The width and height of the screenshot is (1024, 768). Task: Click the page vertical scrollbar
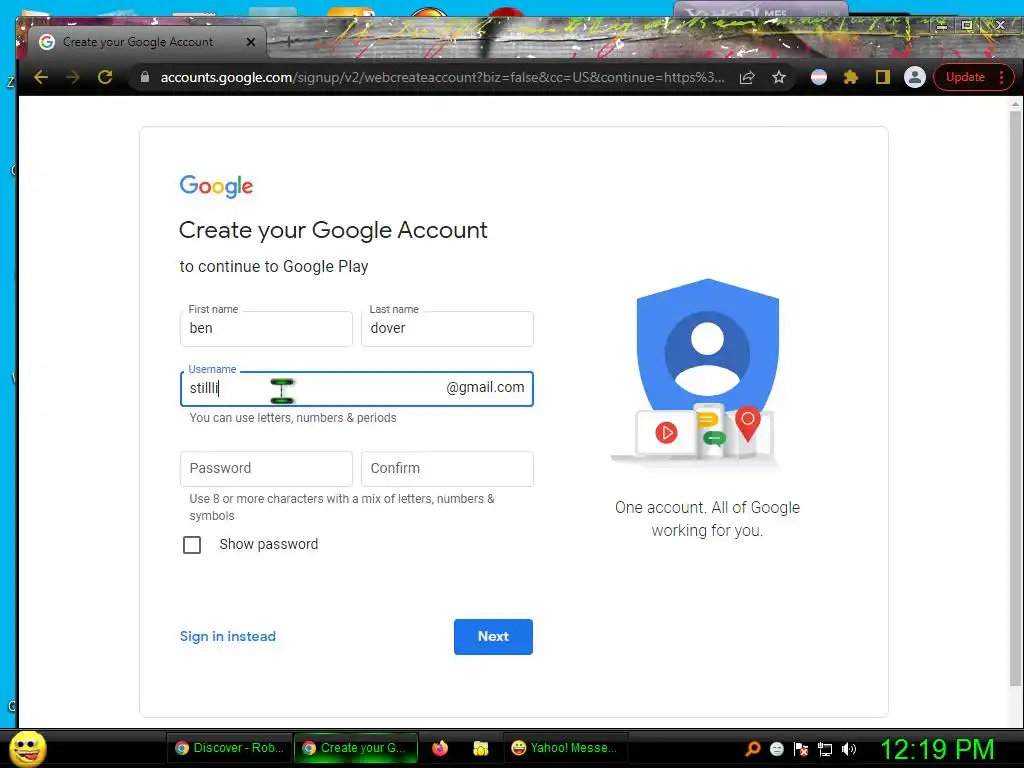click(x=1015, y=398)
